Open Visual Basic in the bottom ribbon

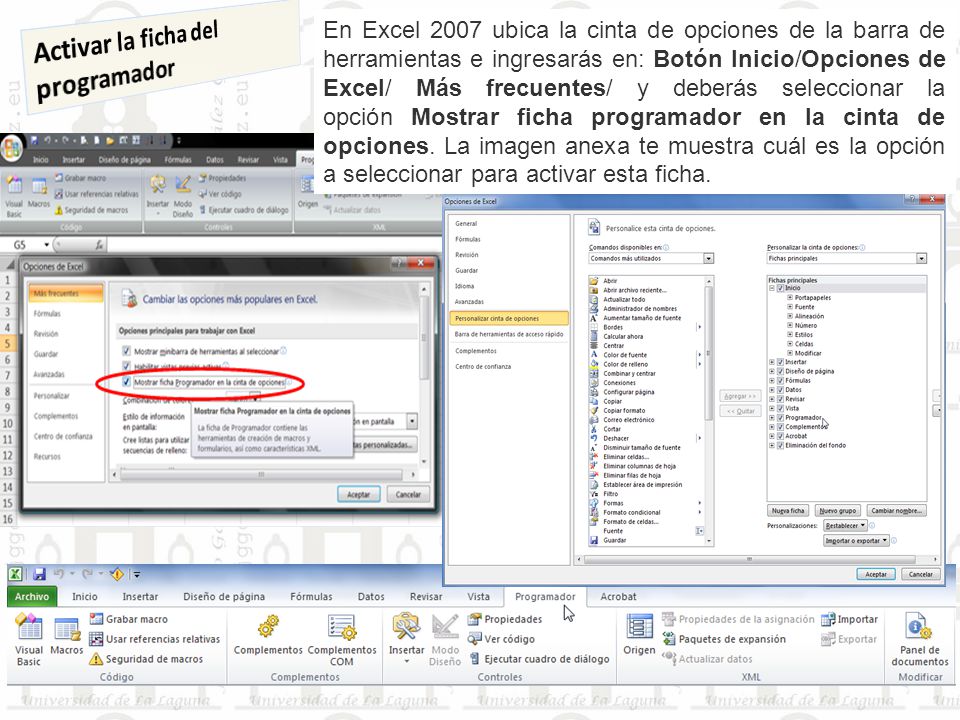(x=28, y=640)
